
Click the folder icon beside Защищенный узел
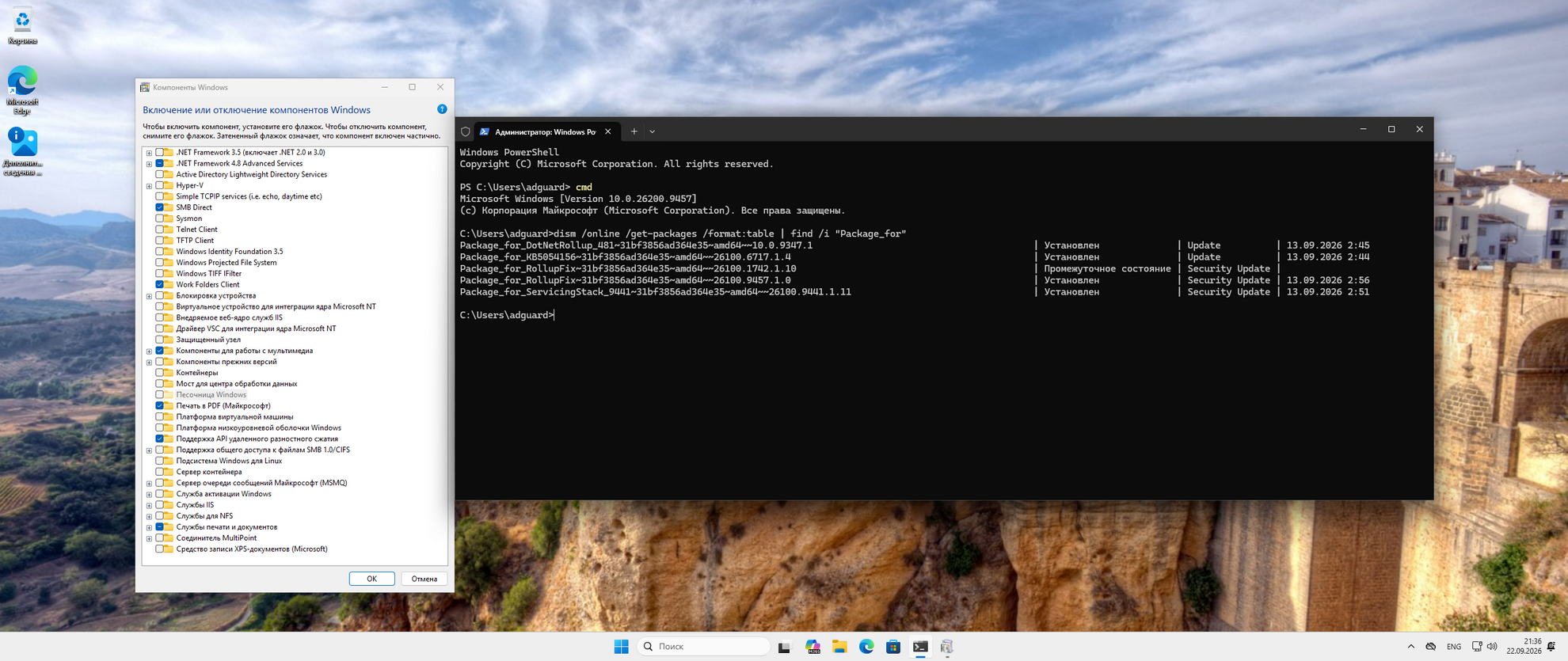point(168,340)
